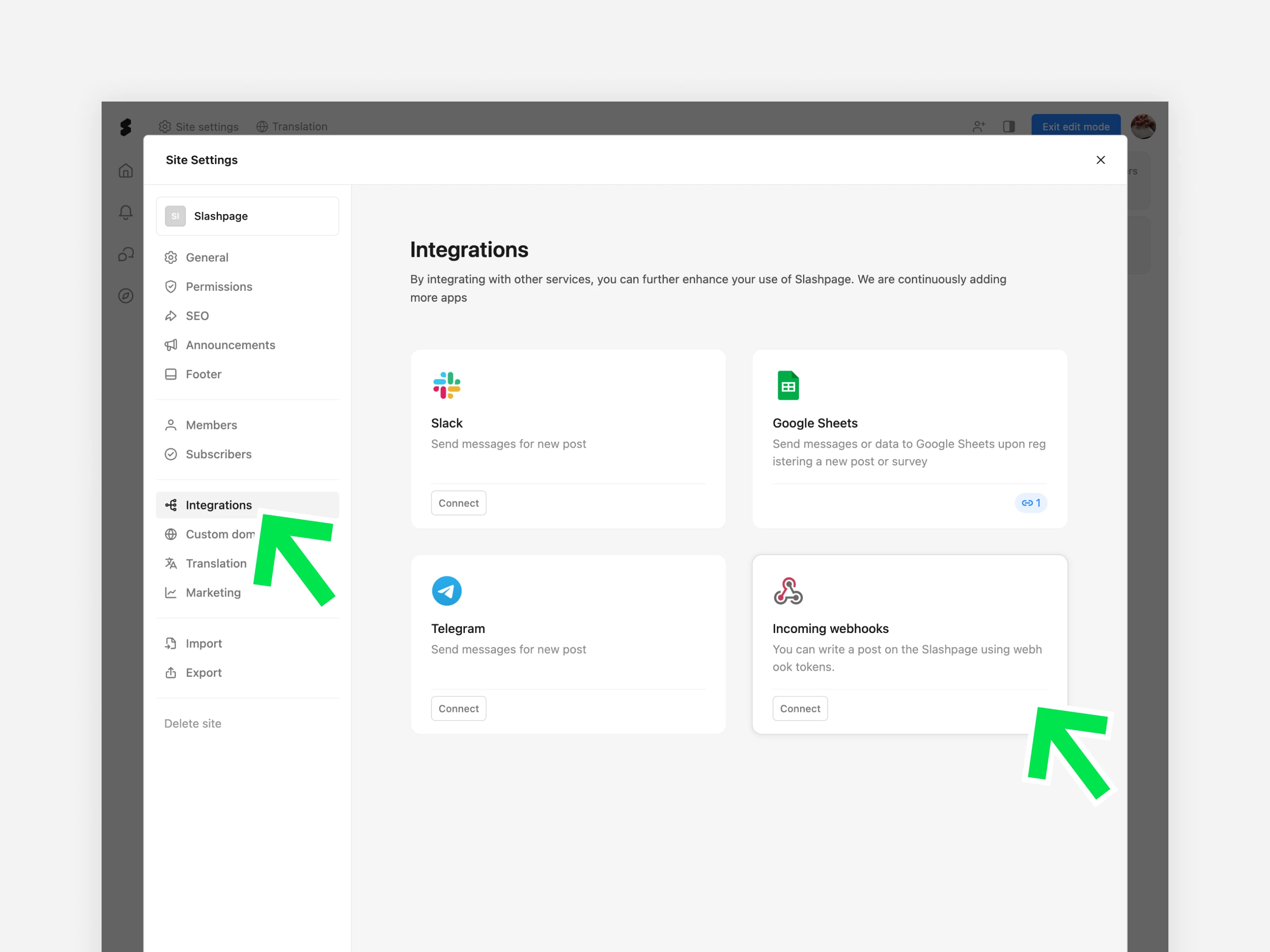Connect the Slack integration
The height and width of the screenshot is (952, 1270).
point(458,503)
